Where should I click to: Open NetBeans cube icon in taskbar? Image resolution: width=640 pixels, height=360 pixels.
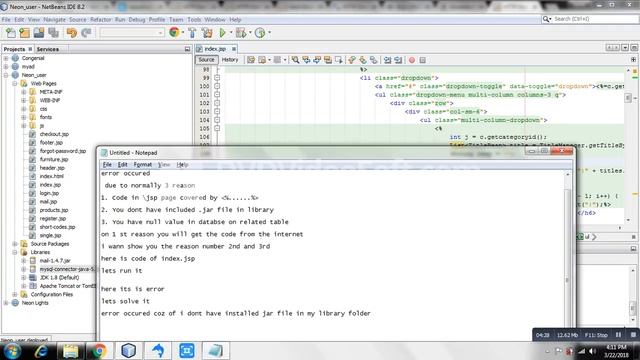coord(128,351)
